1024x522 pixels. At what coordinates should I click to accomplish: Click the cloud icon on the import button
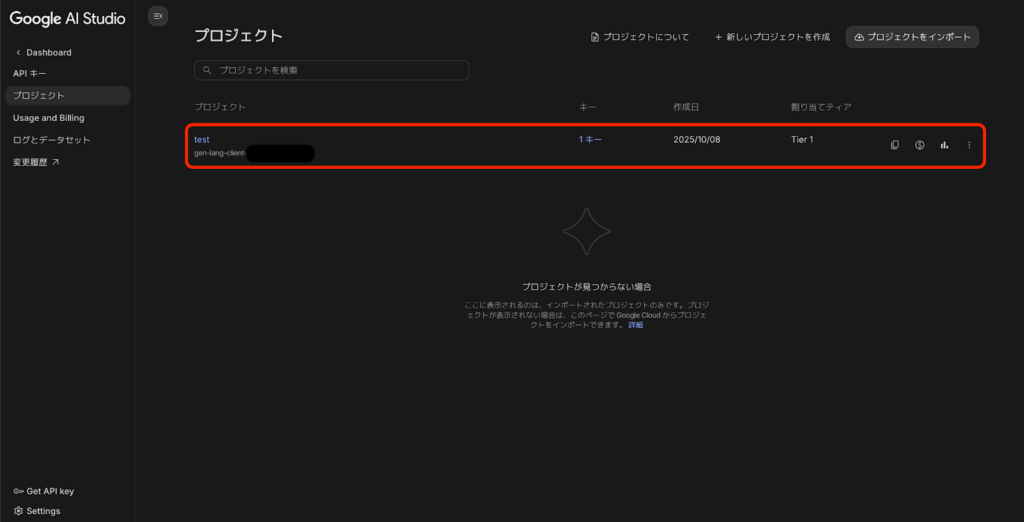859,37
